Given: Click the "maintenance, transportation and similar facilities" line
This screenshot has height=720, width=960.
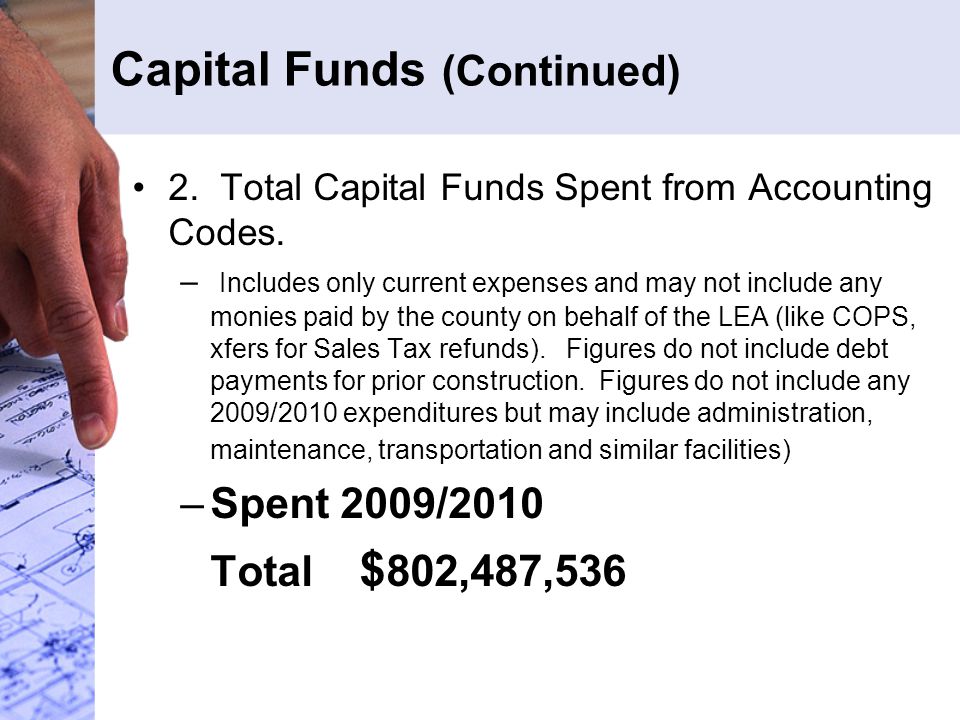Looking at the screenshot, I should coord(500,450).
